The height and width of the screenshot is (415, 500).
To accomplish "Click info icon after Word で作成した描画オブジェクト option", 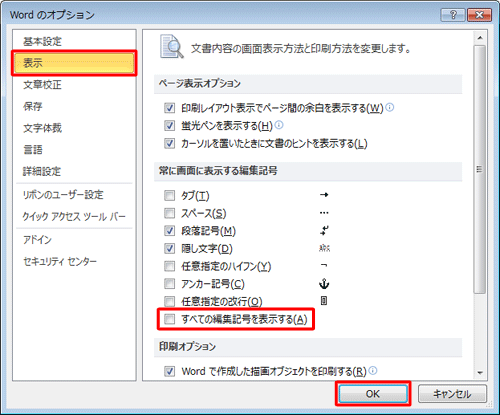I will tap(373, 370).
